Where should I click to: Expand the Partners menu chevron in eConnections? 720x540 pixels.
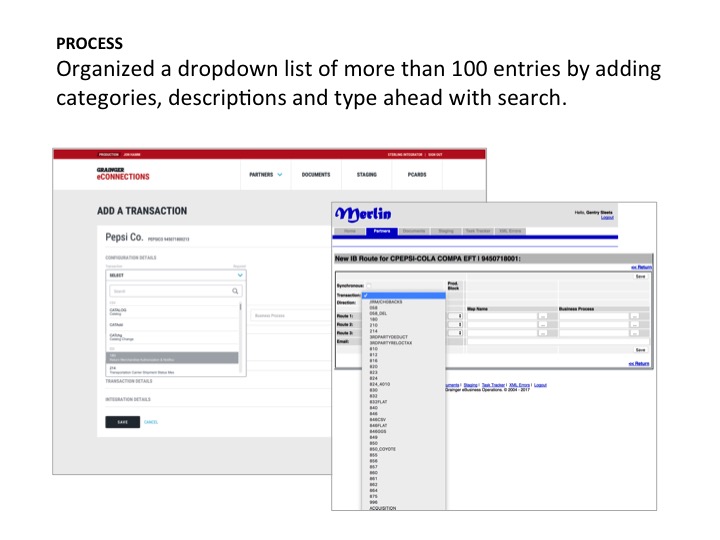tap(280, 174)
